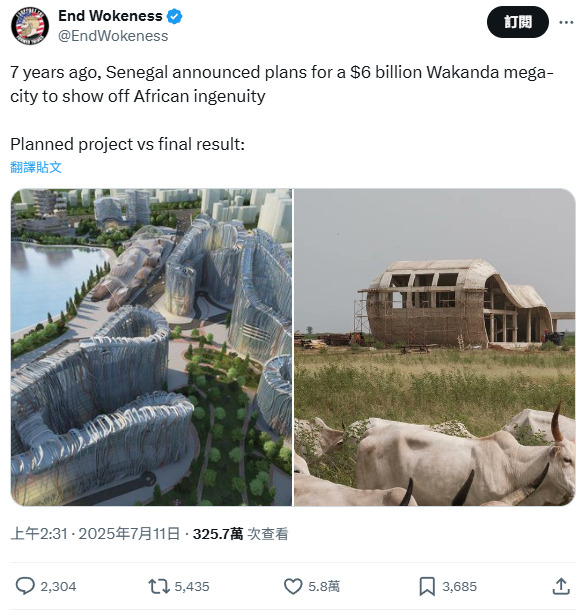This screenshot has height=614, width=580.
Task: Click the repost arrows icon
Action: pyautogui.click(x=159, y=586)
